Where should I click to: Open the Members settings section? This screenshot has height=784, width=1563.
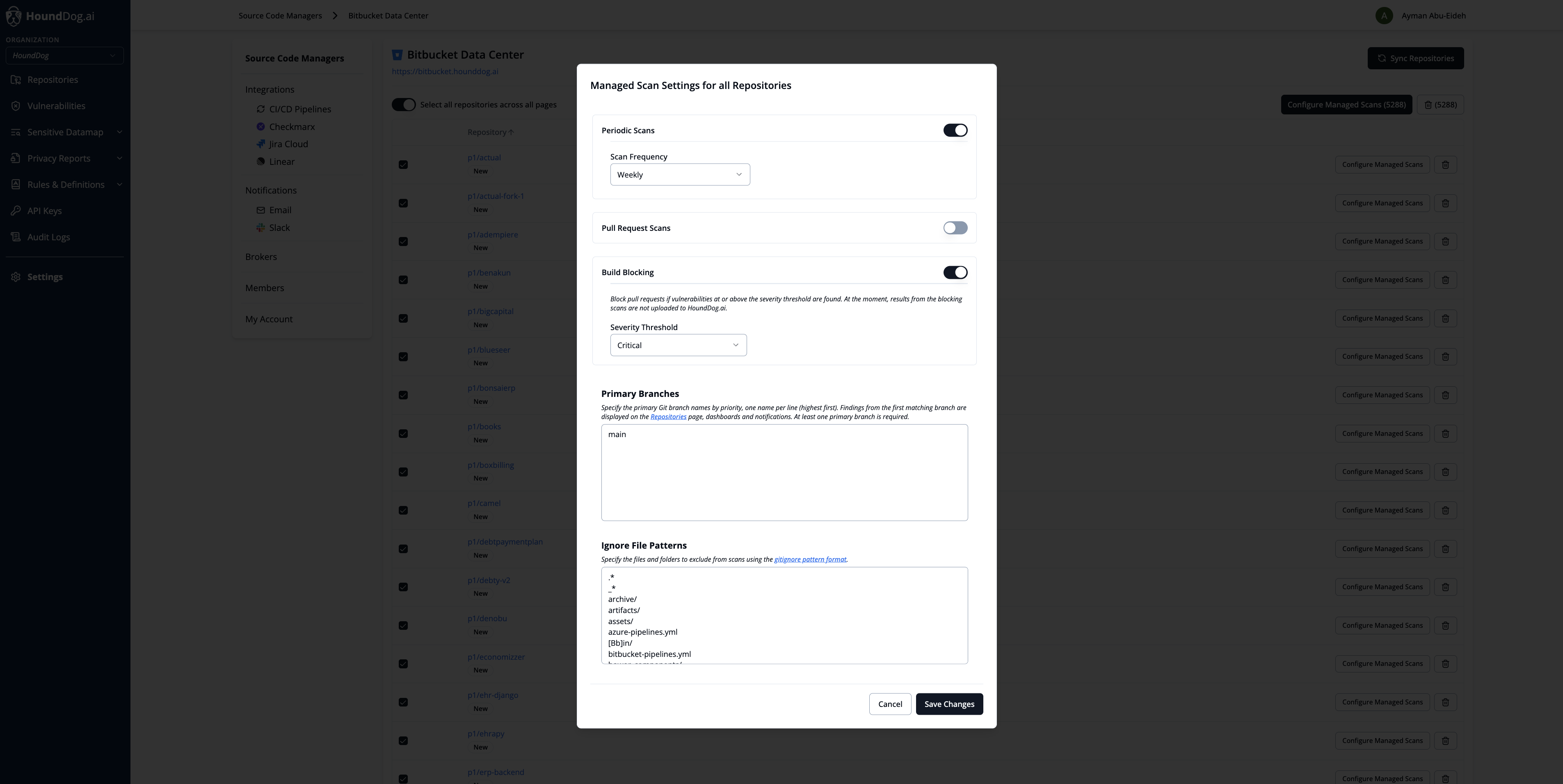[x=265, y=288]
